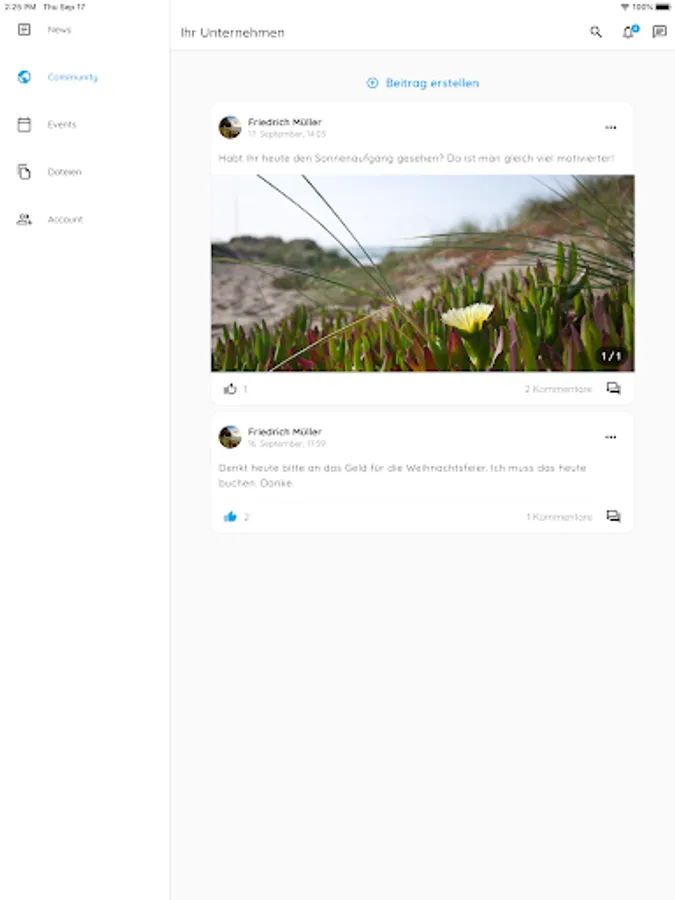Go to Events menu label
This screenshot has height=900, width=675.
click(61, 125)
